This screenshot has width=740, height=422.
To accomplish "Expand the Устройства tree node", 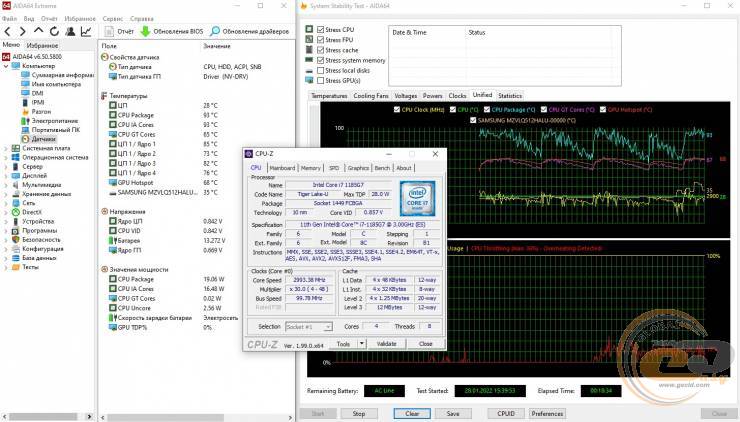I will (x=6, y=221).
